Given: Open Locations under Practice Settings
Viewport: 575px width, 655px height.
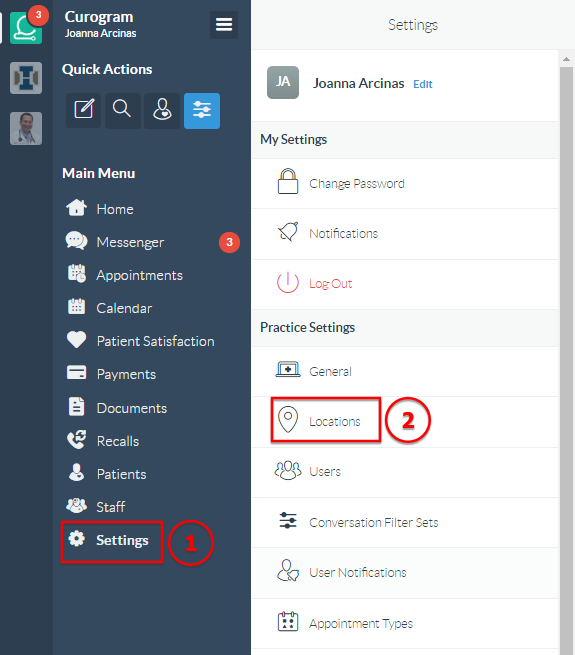Looking at the screenshot, I should pyautogui.click(x=405, y=421).
